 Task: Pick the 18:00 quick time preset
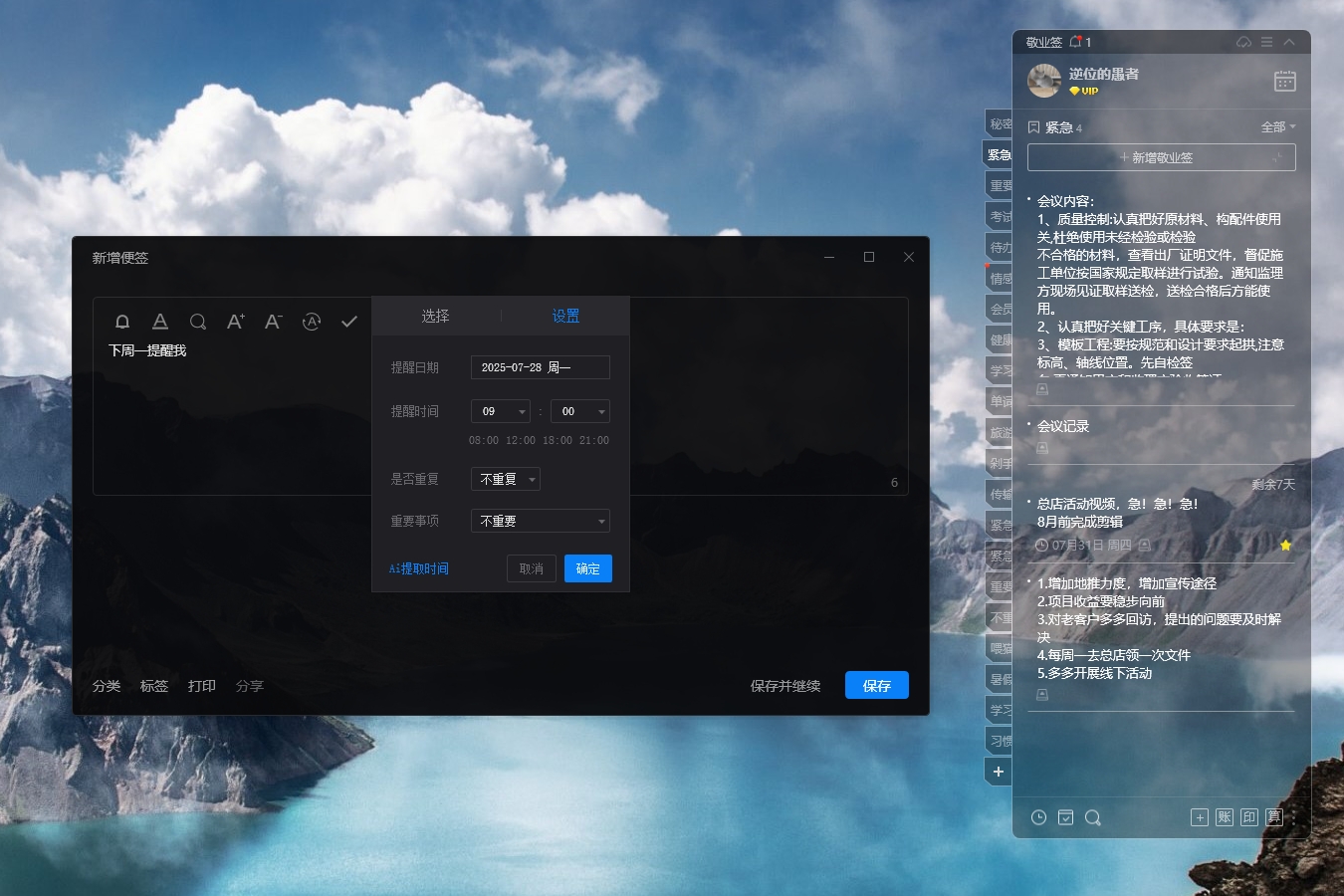(558, 440)
